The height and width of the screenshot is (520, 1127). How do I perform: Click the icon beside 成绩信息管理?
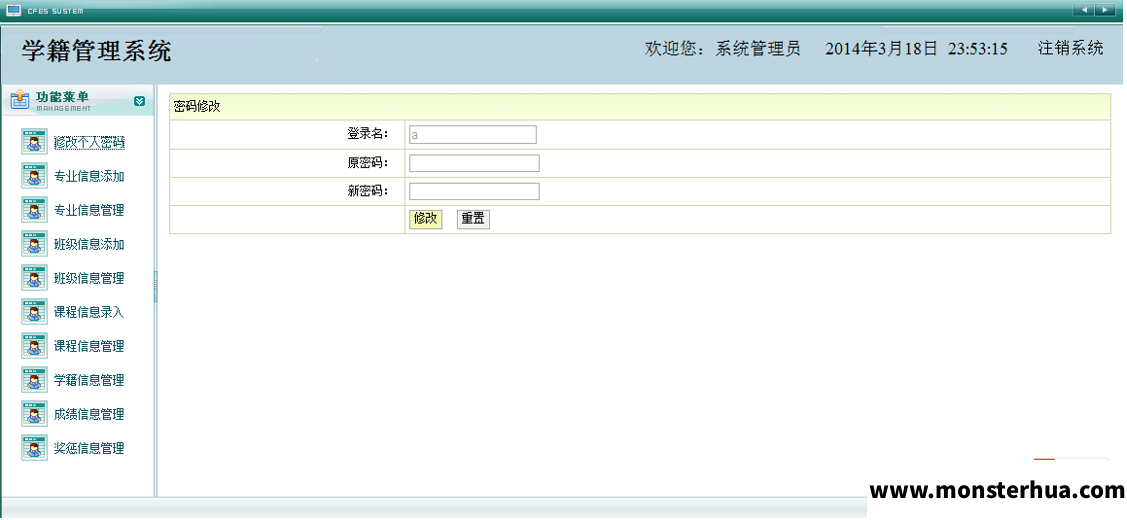34,414
